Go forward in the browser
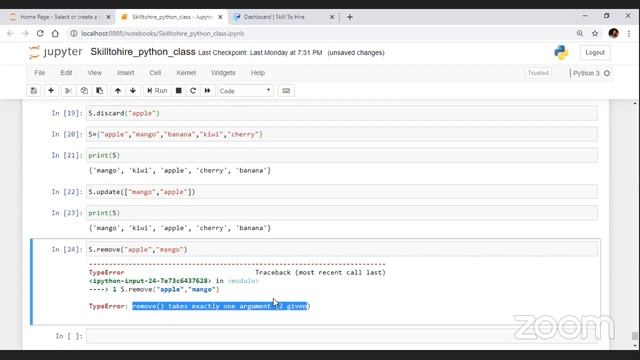The image size is (640, 360). (x=25, y=33)
